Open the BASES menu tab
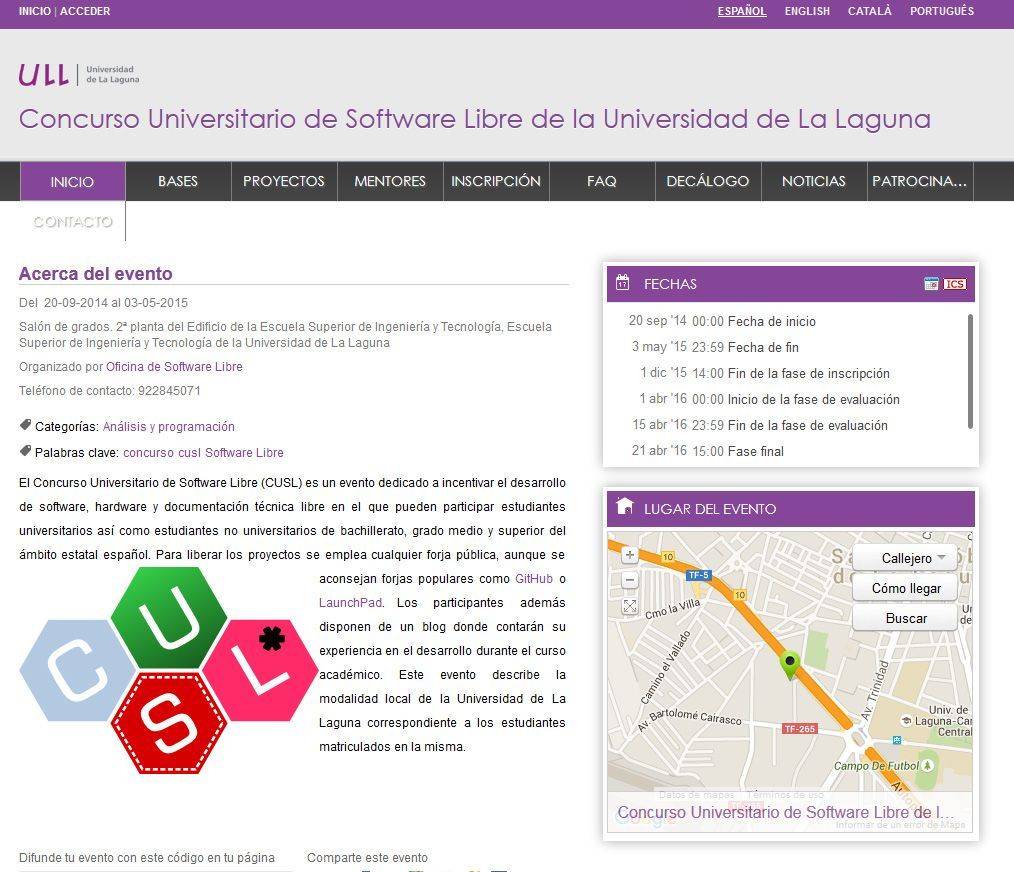1014x872 pixels. click(178, 181)
